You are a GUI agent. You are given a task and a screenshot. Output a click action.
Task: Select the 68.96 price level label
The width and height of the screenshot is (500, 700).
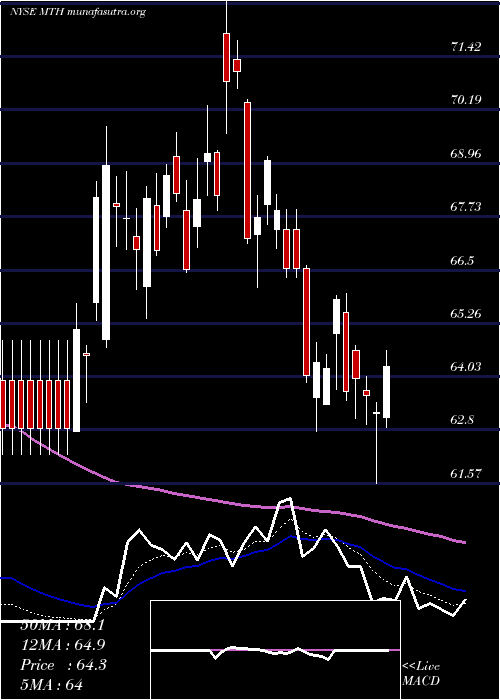[466, 154]
